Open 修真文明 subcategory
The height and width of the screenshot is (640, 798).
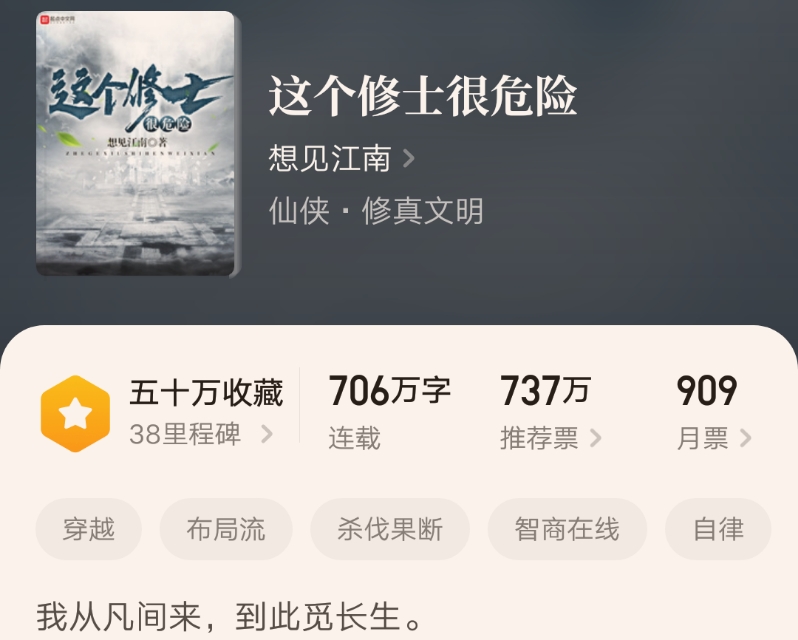(x=422, y=211)
